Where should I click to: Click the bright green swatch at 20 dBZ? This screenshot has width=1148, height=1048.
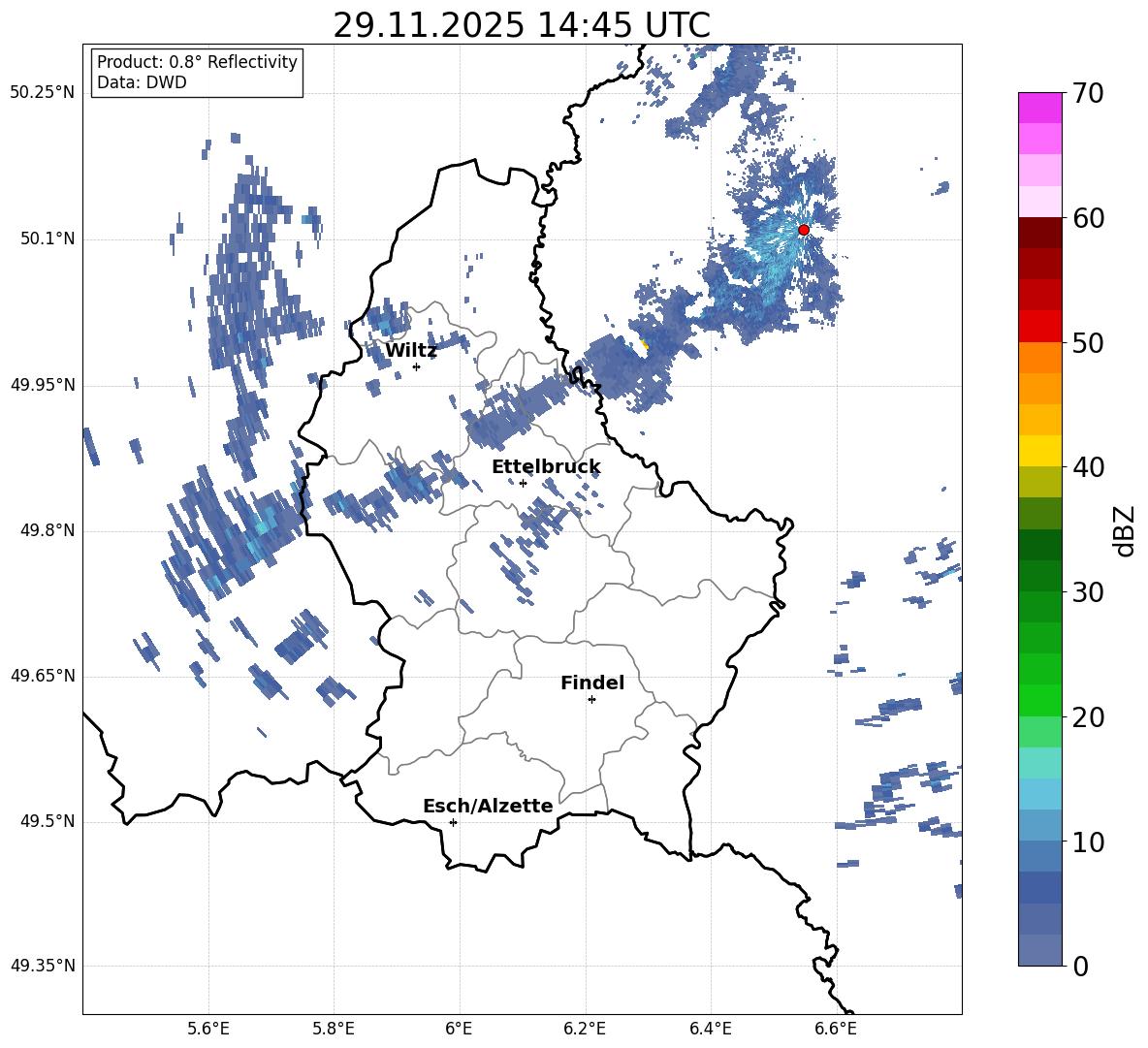(x=1039, y=700)
